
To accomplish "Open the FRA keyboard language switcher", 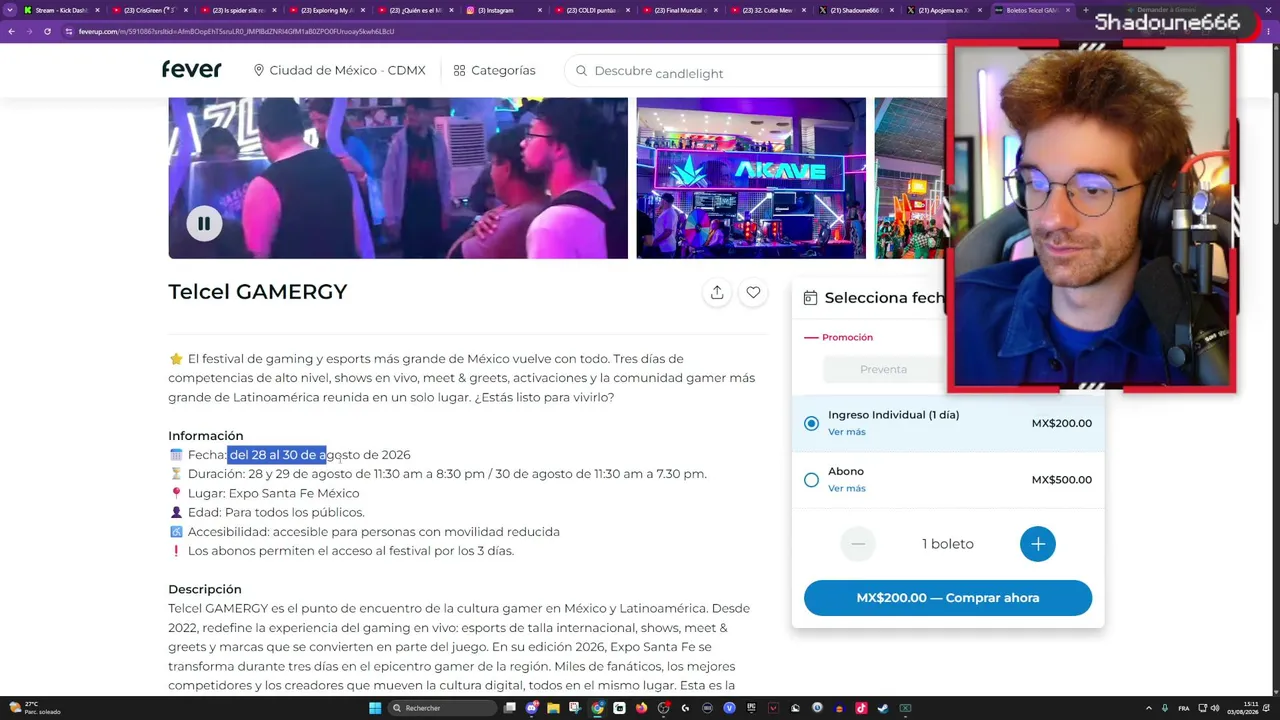I will pos(1184,708).
